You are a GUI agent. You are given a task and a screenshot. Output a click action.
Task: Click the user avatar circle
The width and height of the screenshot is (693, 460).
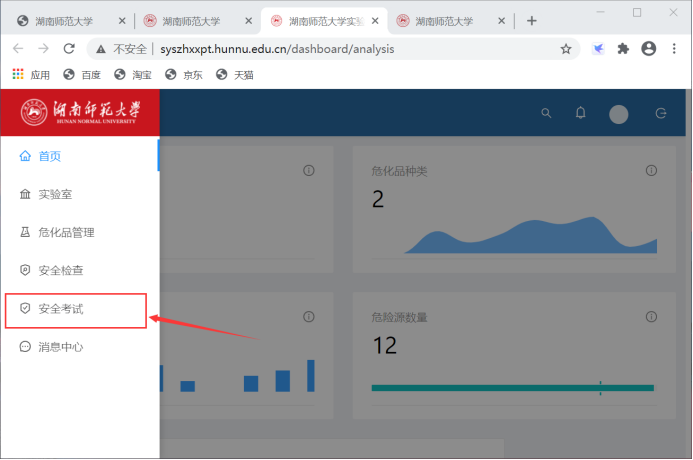(x=618, y=114)
